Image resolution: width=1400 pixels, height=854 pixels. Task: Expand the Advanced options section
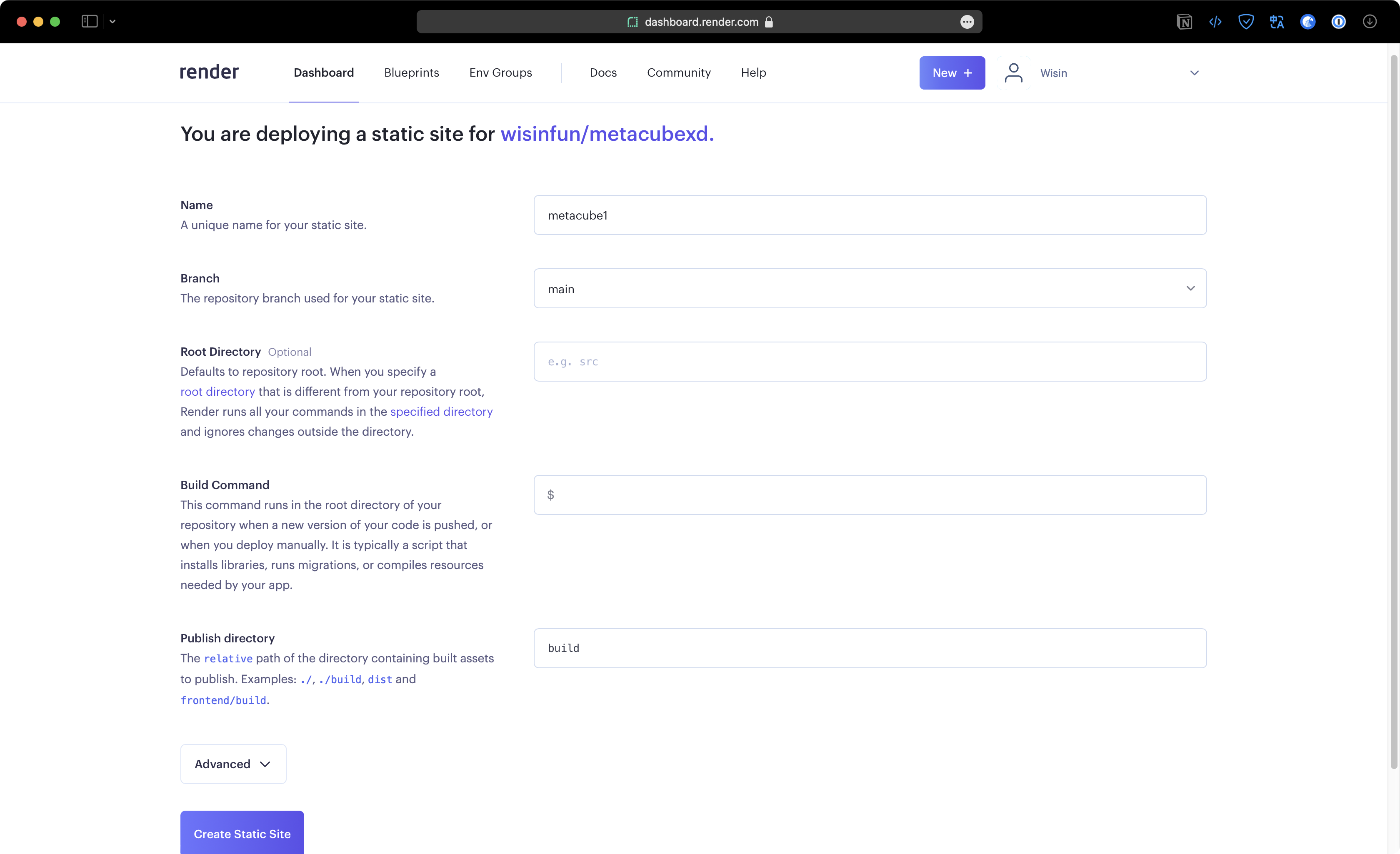[232, 764]
